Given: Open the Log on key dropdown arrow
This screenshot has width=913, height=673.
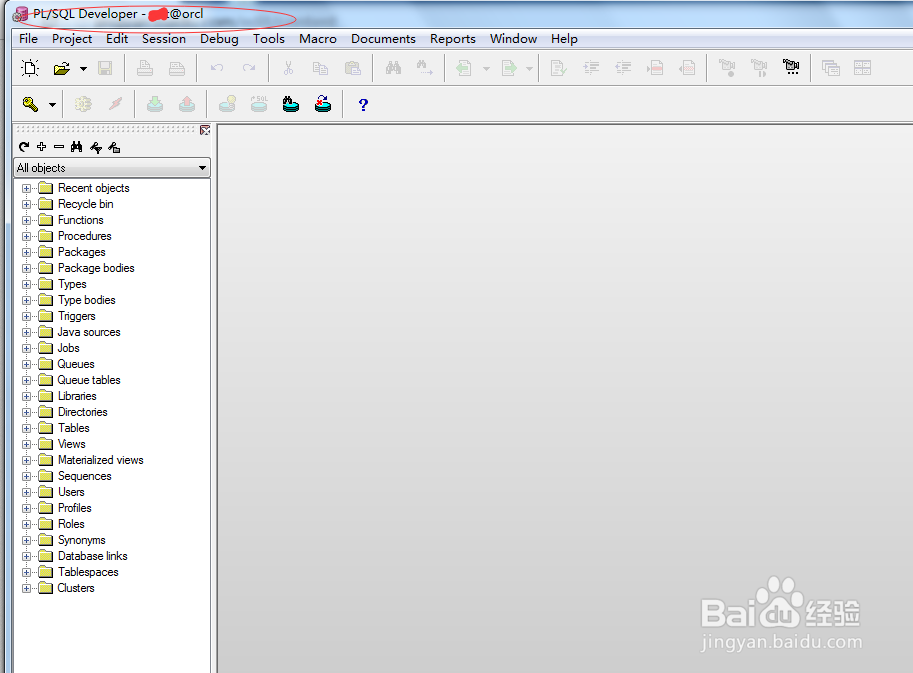Looking at the screenshot, I should (52, 105).
